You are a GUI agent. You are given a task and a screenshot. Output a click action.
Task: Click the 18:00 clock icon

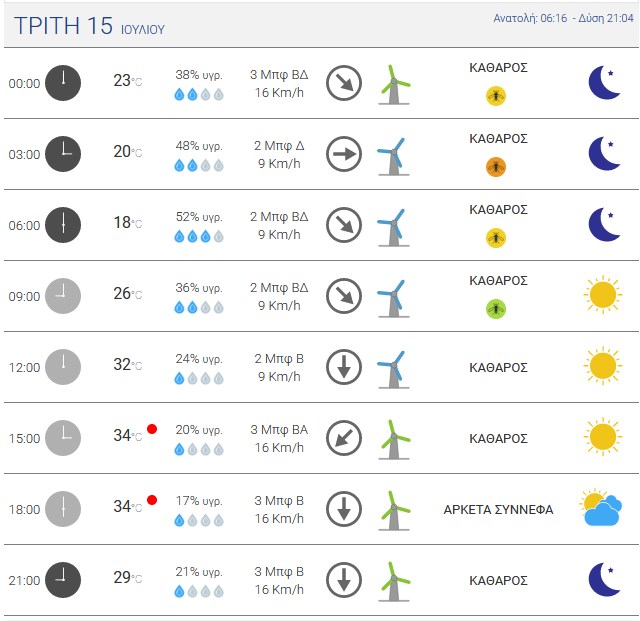coord(62,509)
